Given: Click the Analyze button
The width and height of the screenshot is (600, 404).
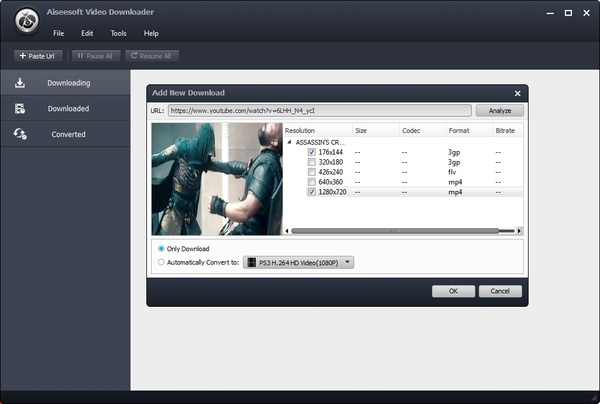Looking at the screenshot, I should coord(500,111).
